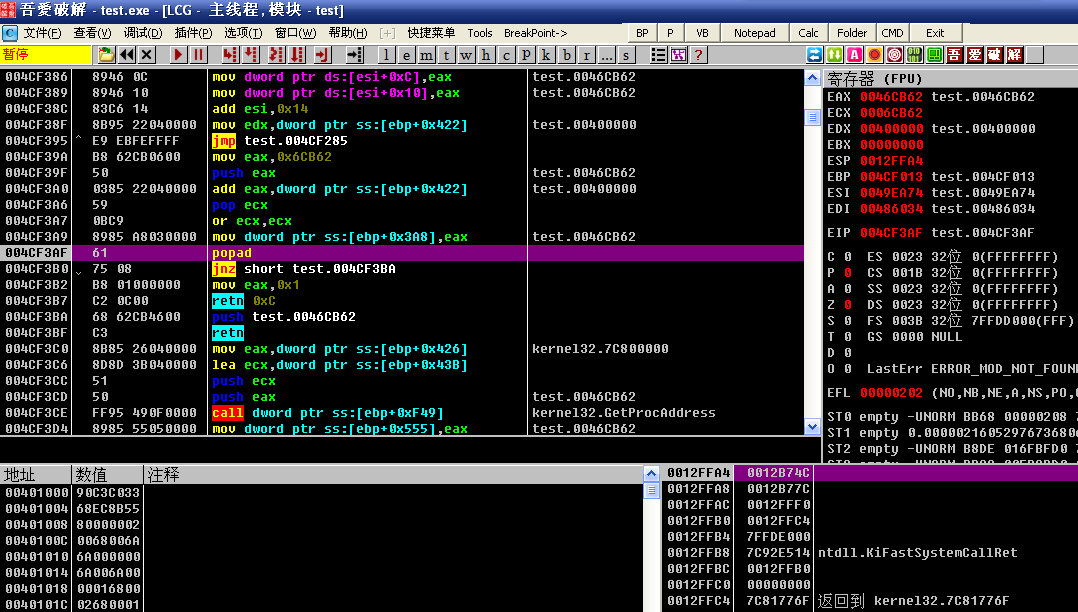Screen dimensions: 1078x612
Task: Show run trace via '...' button
Action: (606, 55)
